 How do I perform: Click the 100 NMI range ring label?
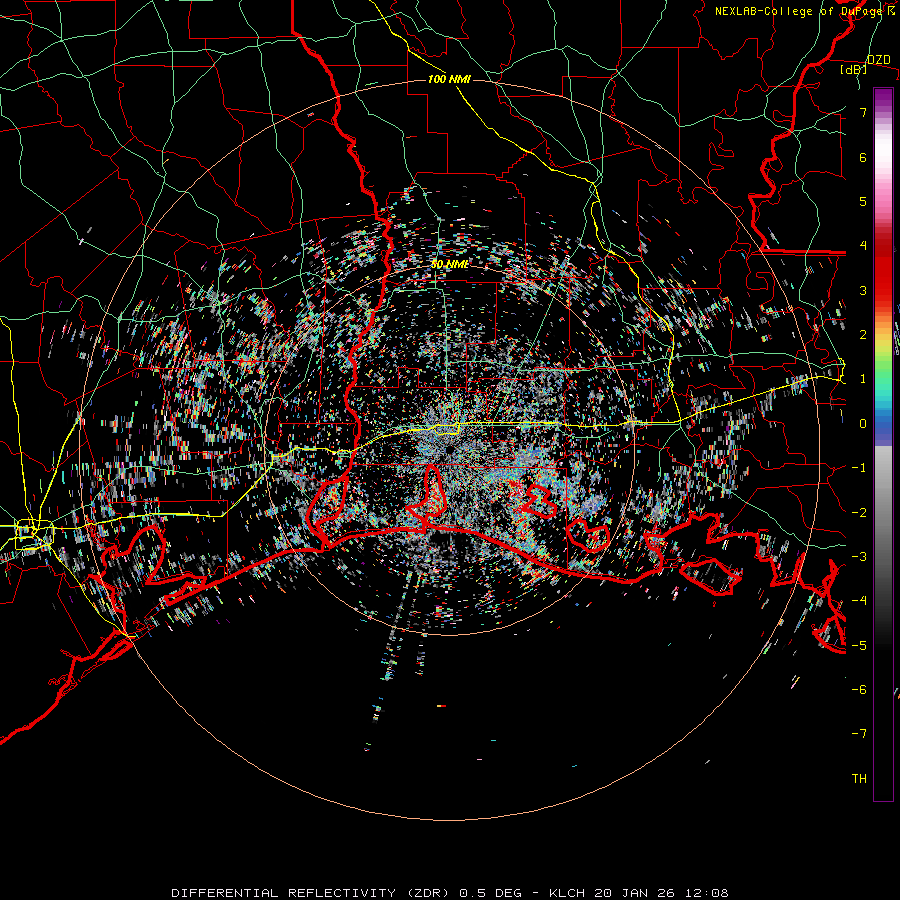tap(449, 79)
